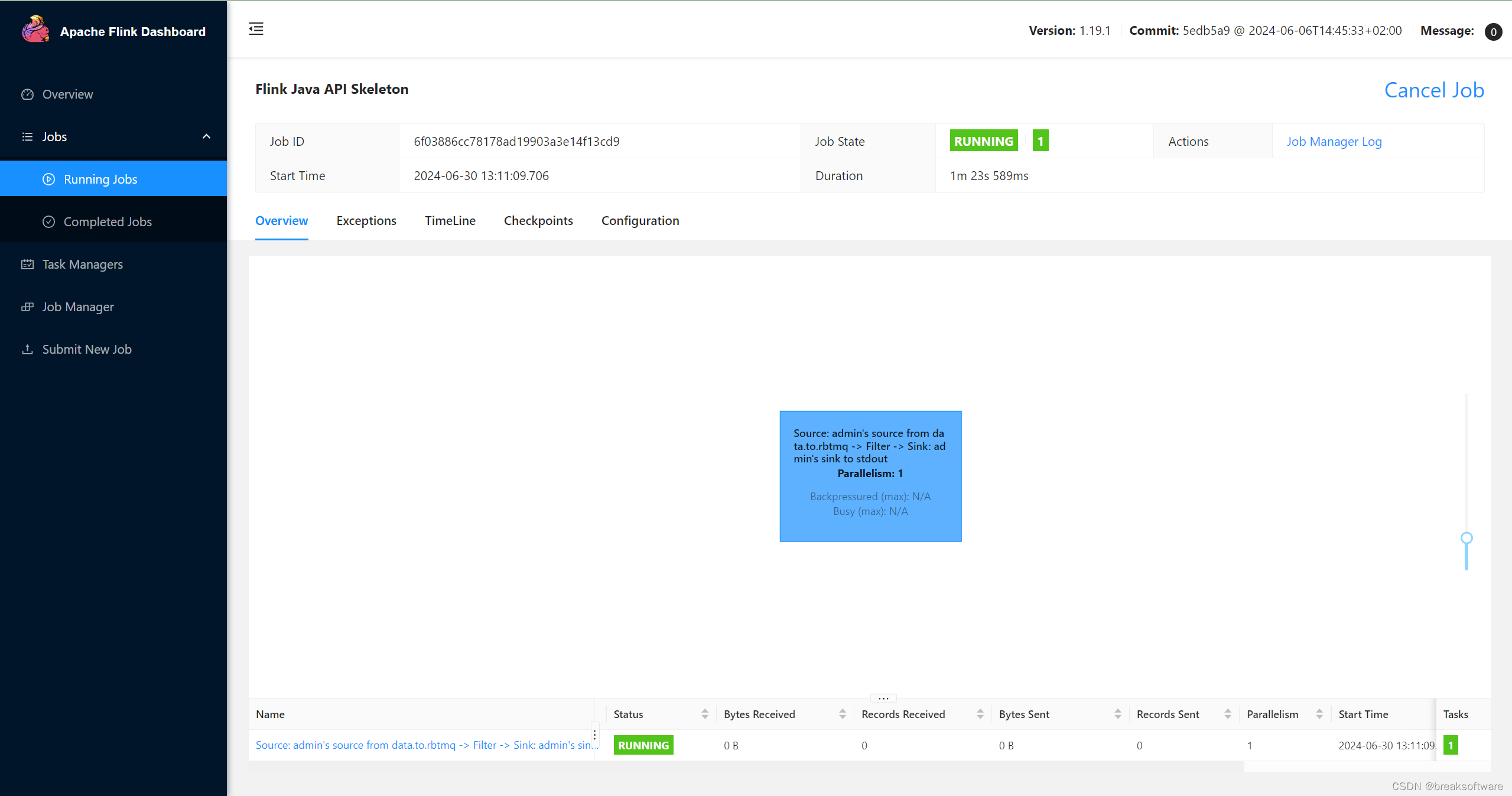
Task: Open the Job Manager Log link
Action: pyautogui.click(x=1334, y=142)
